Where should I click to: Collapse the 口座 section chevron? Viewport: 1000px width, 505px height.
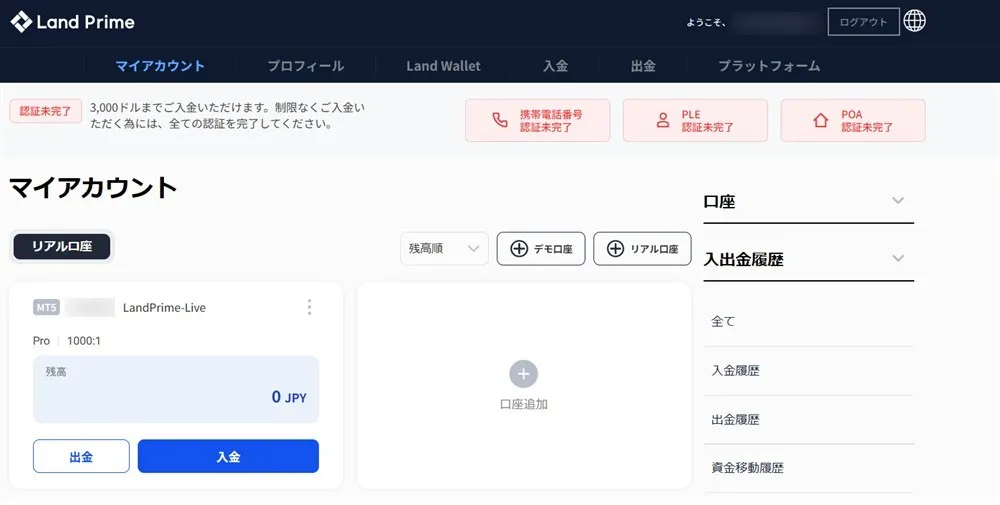(898, 201)
